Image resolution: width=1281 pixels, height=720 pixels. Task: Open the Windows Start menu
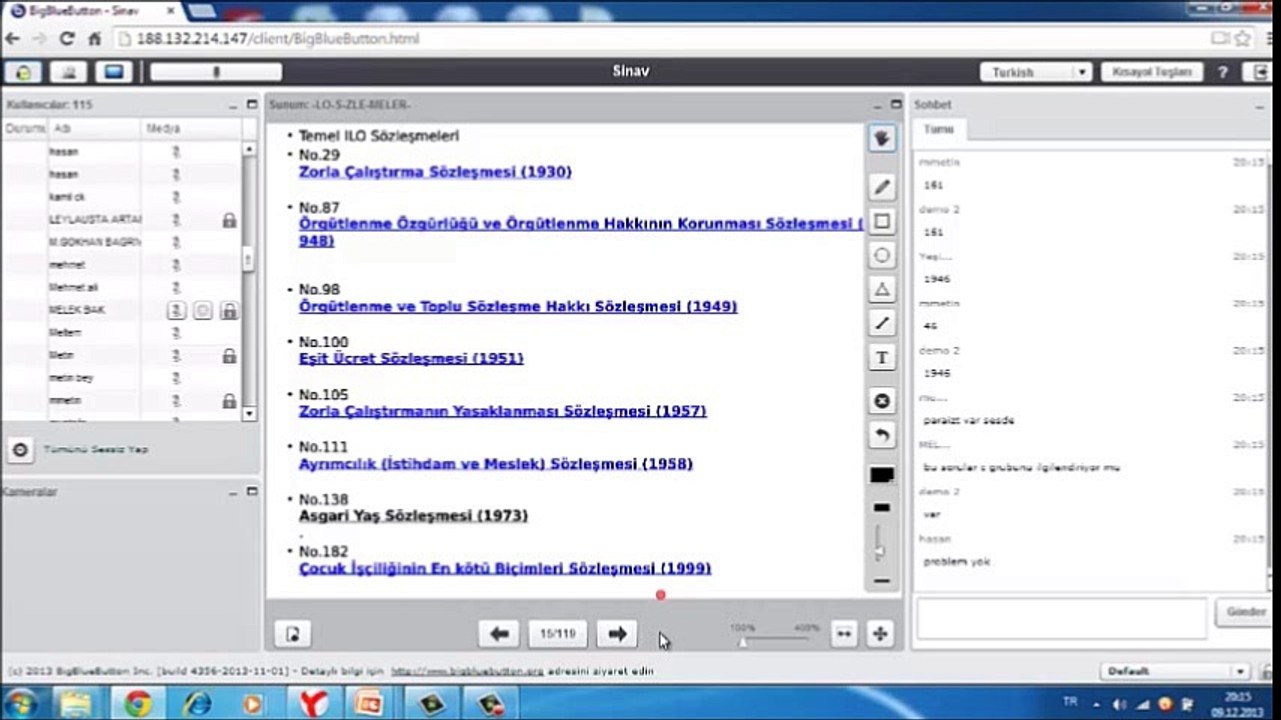click(x=21, y=703)
